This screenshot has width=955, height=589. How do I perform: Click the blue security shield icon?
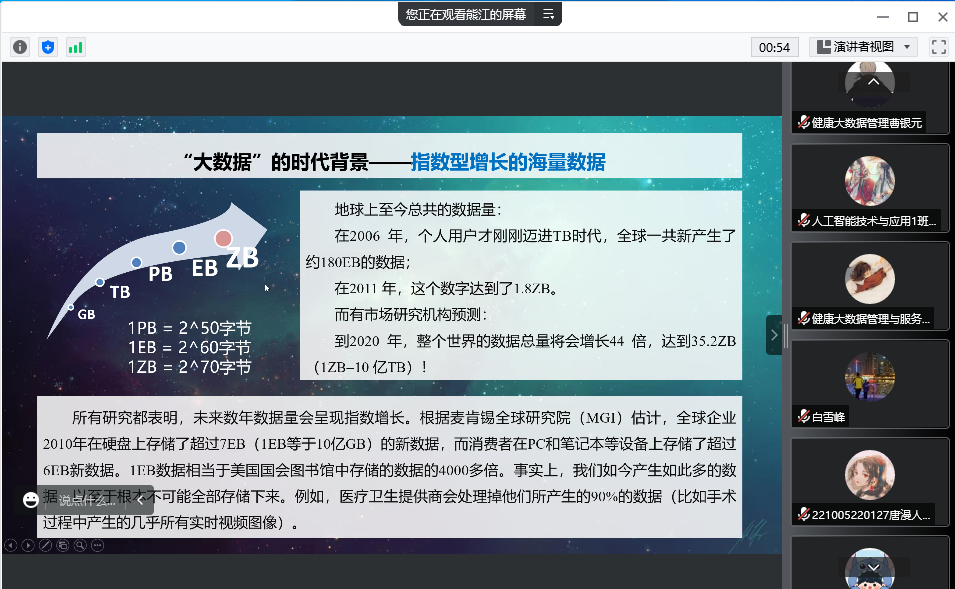click(48, 47)
